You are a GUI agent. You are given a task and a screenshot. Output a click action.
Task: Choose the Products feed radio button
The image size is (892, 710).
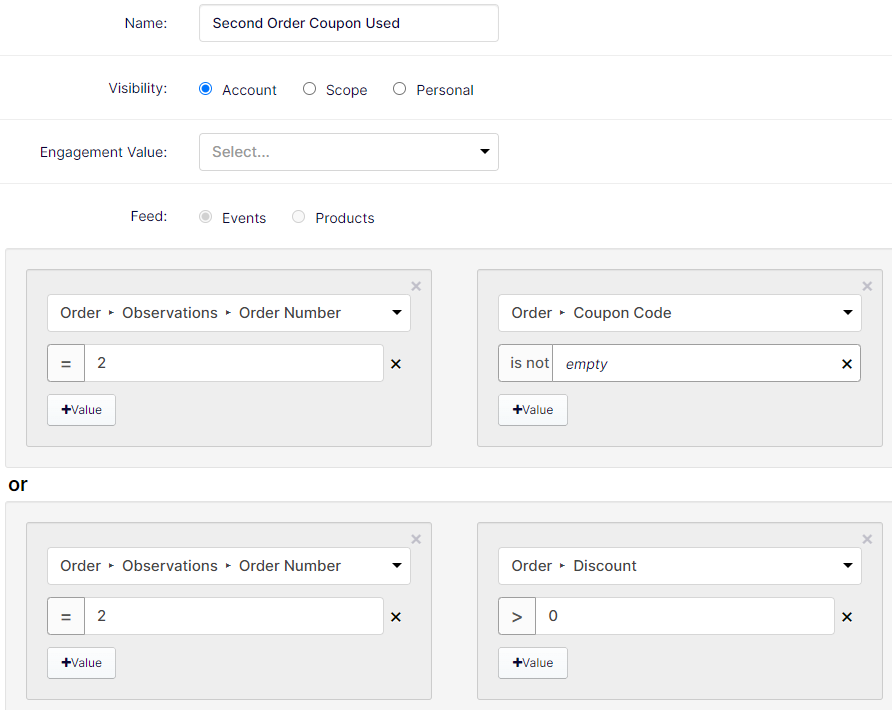299,217
